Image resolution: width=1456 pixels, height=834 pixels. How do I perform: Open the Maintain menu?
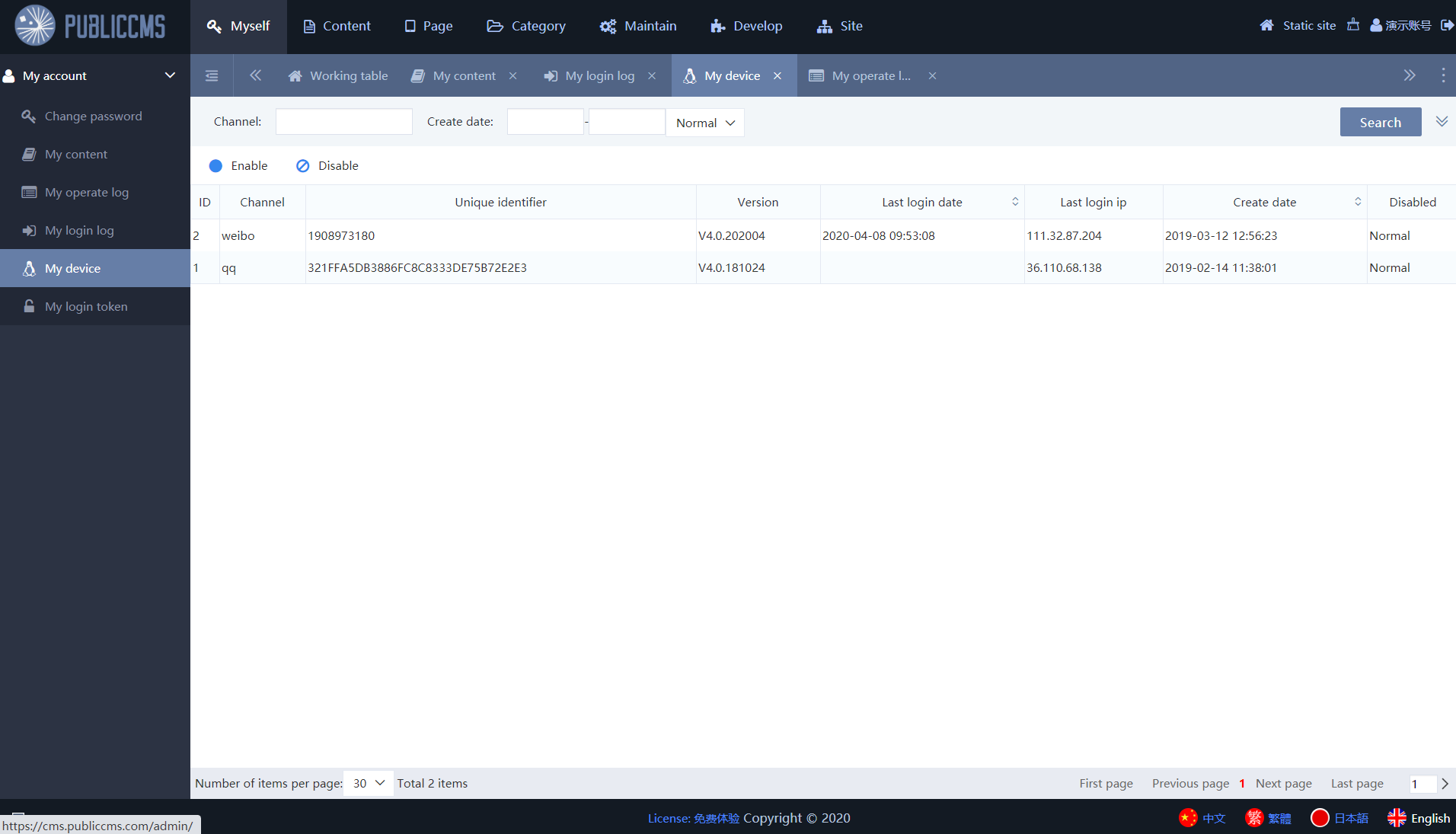[x=638, y=25]
